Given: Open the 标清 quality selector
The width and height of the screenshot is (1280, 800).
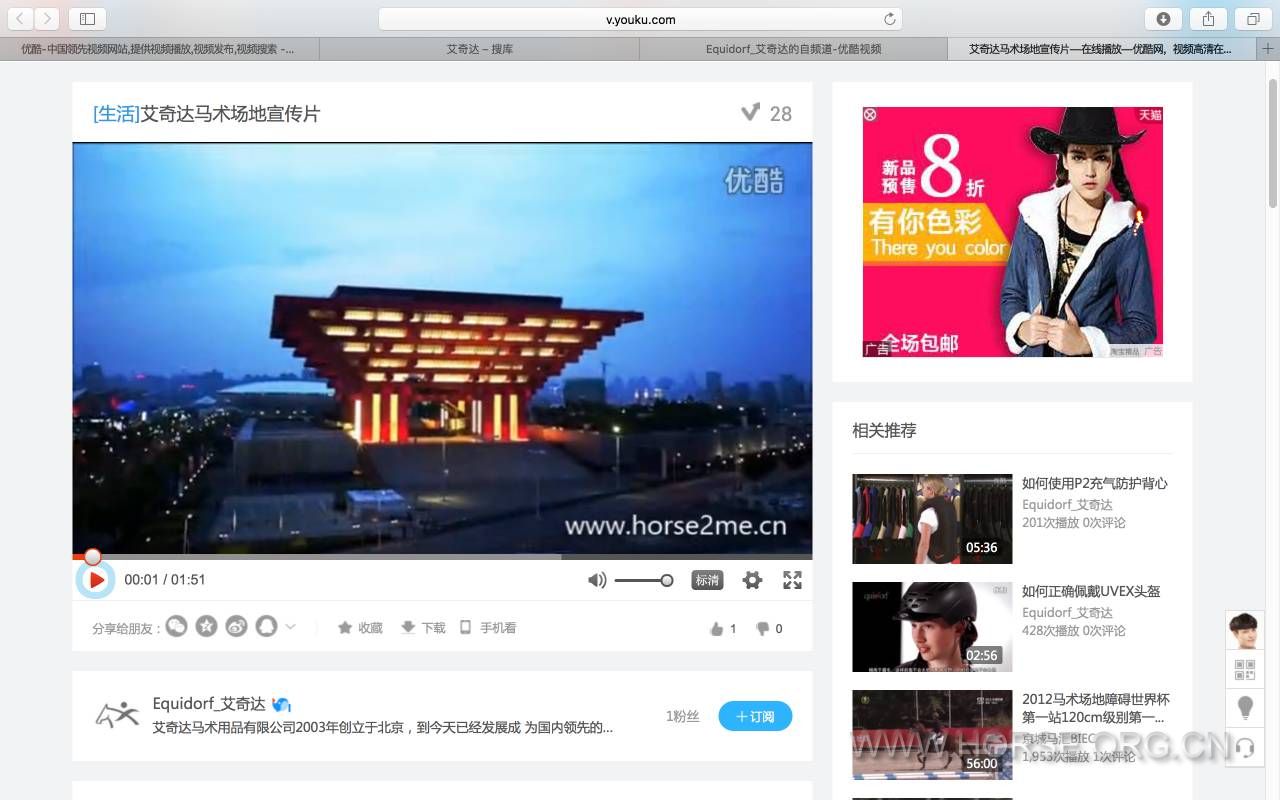Looking at the screenshot, I should (707, 580).
